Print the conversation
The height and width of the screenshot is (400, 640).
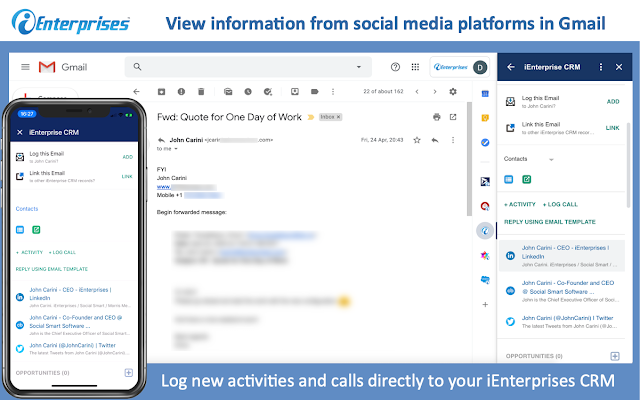pyautogui.click(x=437, y=117)
